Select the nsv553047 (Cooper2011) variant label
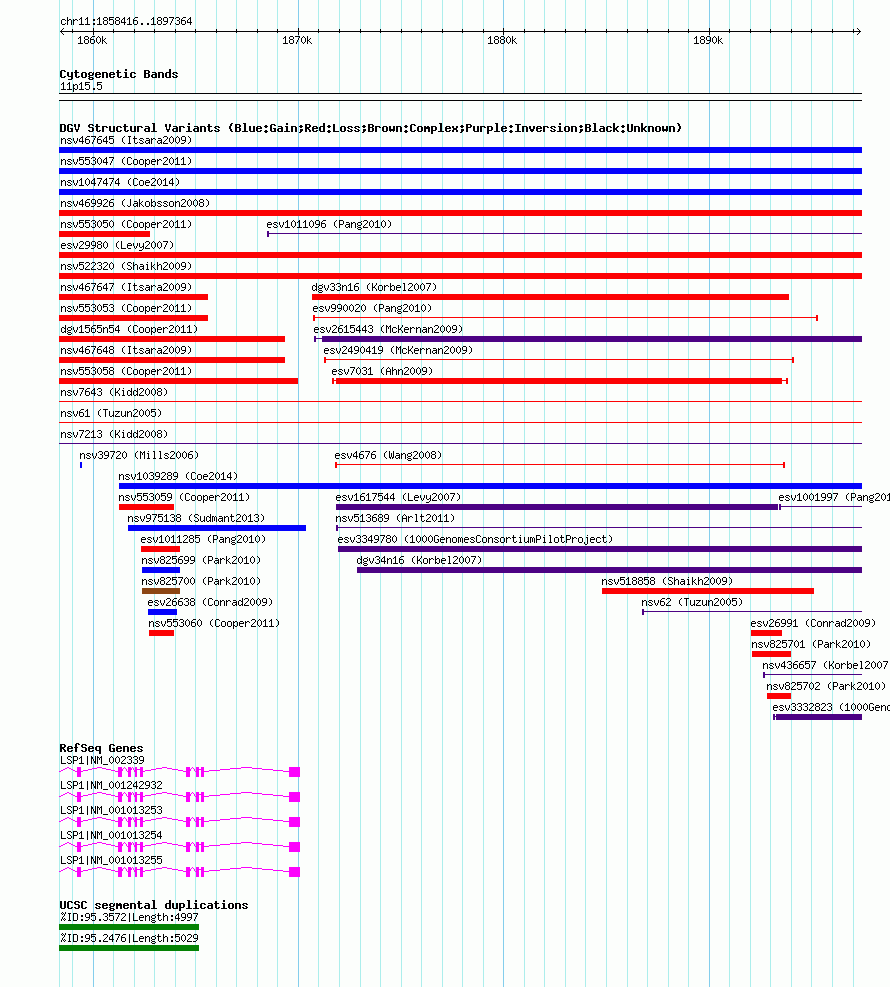Viewport: 890px width, 987px height. tap(126, 161)
